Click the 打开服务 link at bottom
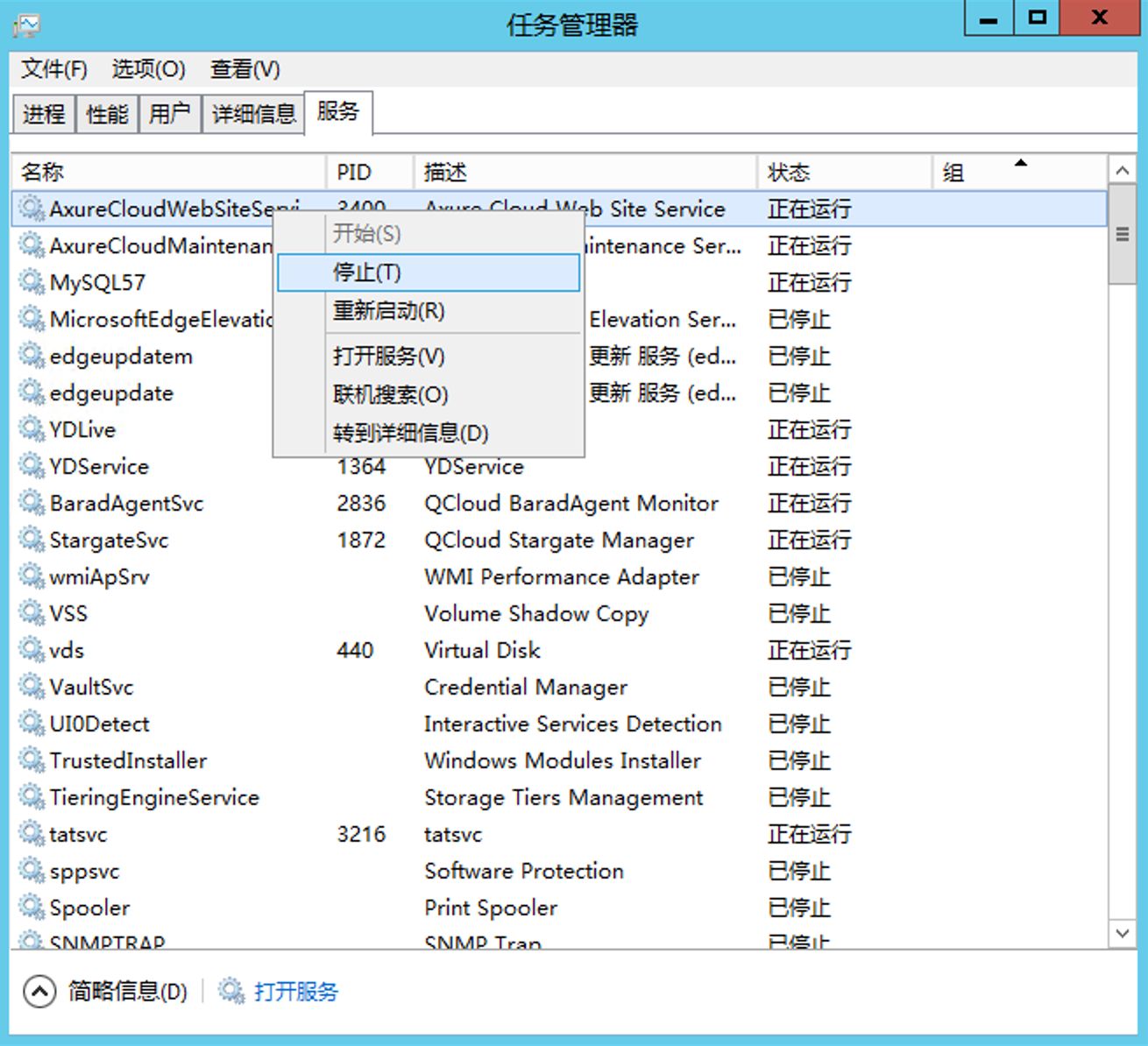Screen dimensions: 1148x1046 [x=295, y=991]
